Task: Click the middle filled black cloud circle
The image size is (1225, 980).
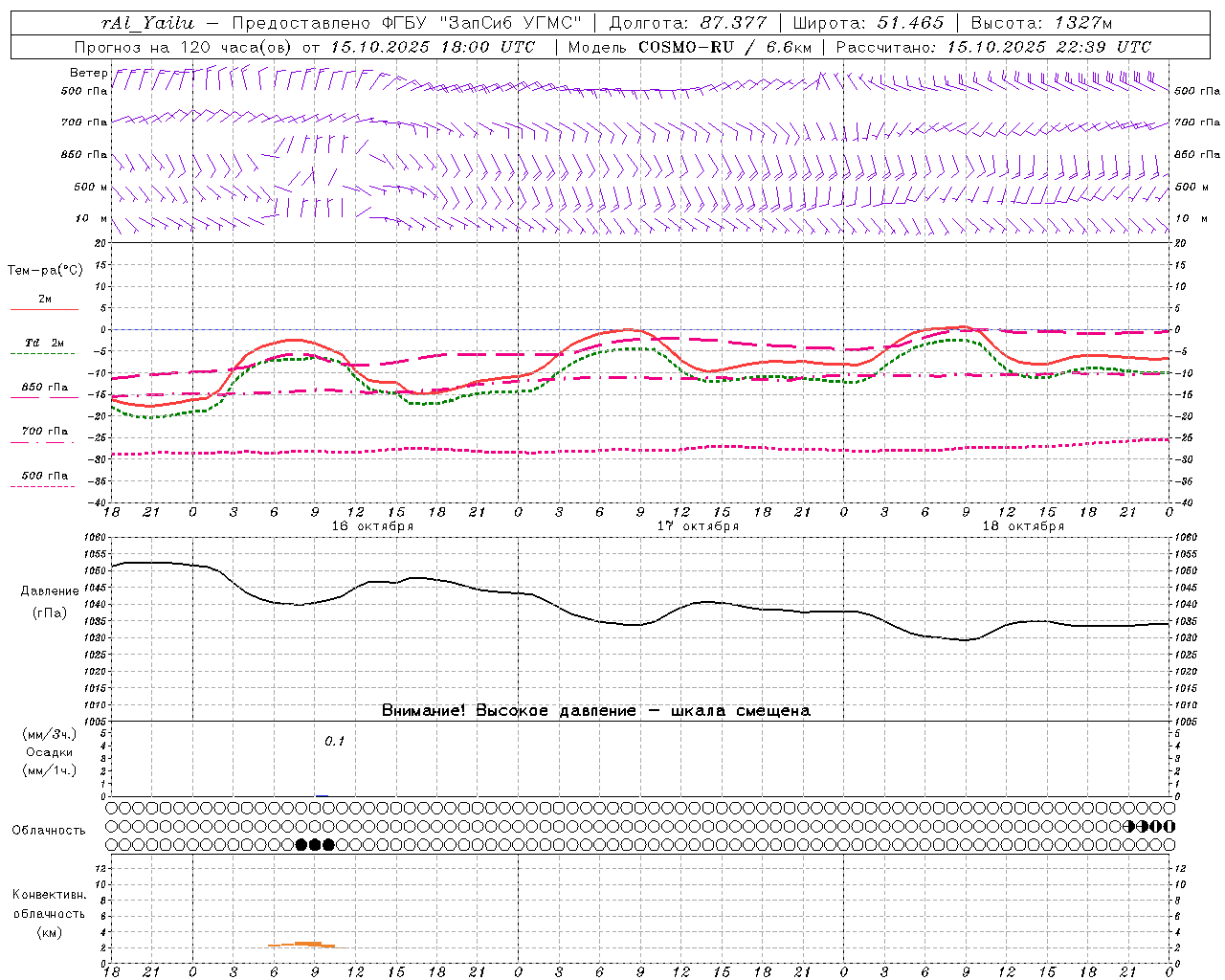Action: click(x=315, y=844)
